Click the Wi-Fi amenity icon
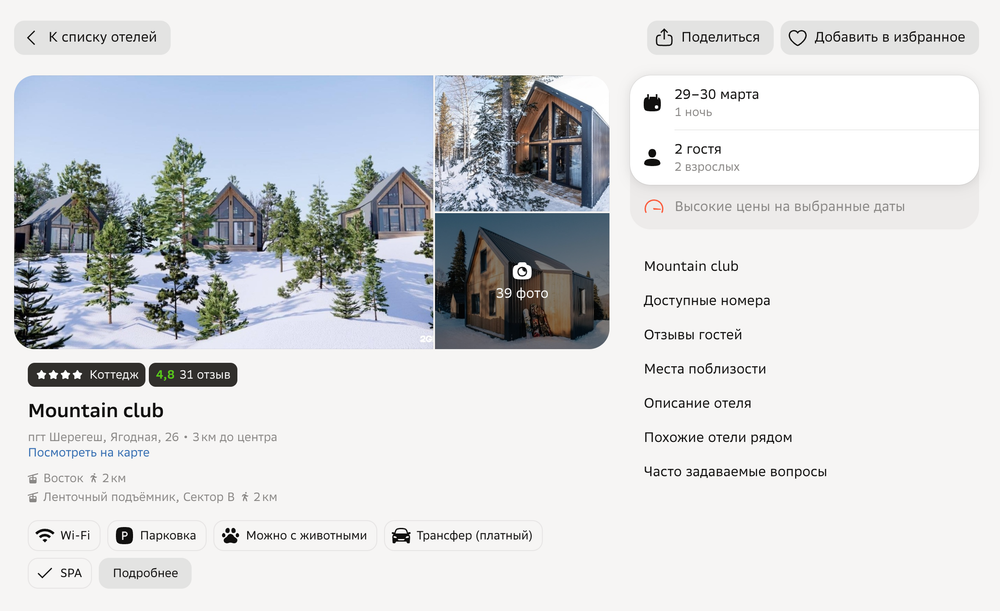 coord(45,535)
